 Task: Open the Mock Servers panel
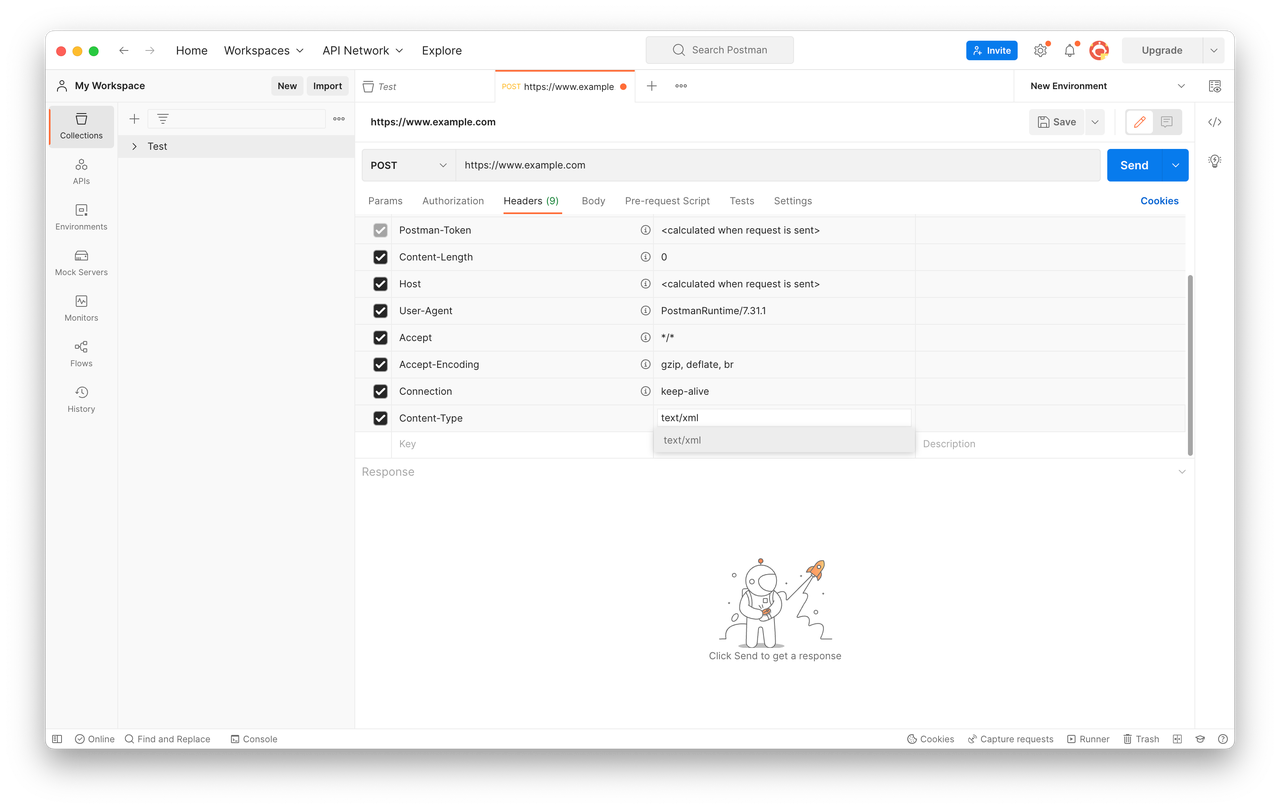click(80, 263)
